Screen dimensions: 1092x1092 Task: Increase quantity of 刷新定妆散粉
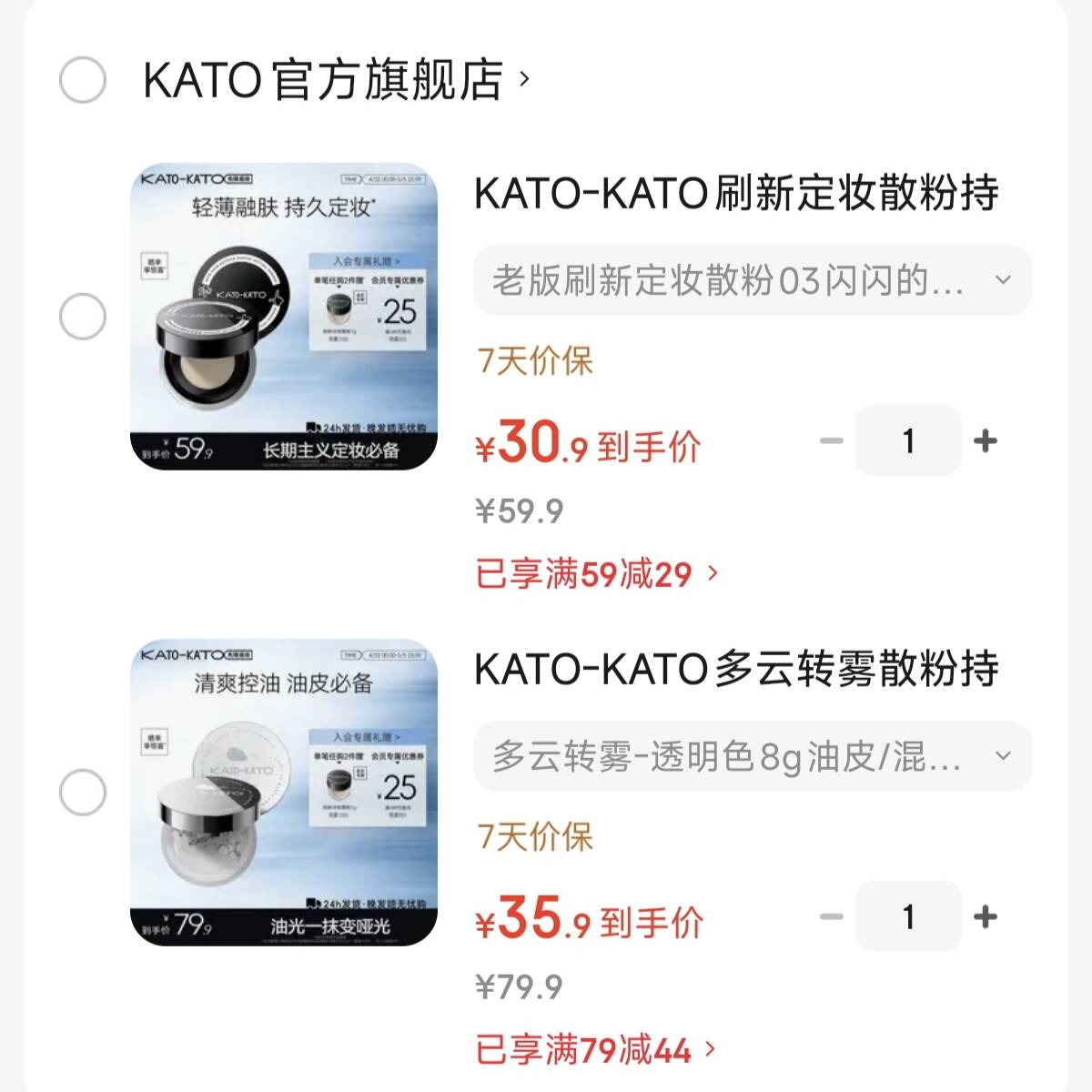coord(986,441)
